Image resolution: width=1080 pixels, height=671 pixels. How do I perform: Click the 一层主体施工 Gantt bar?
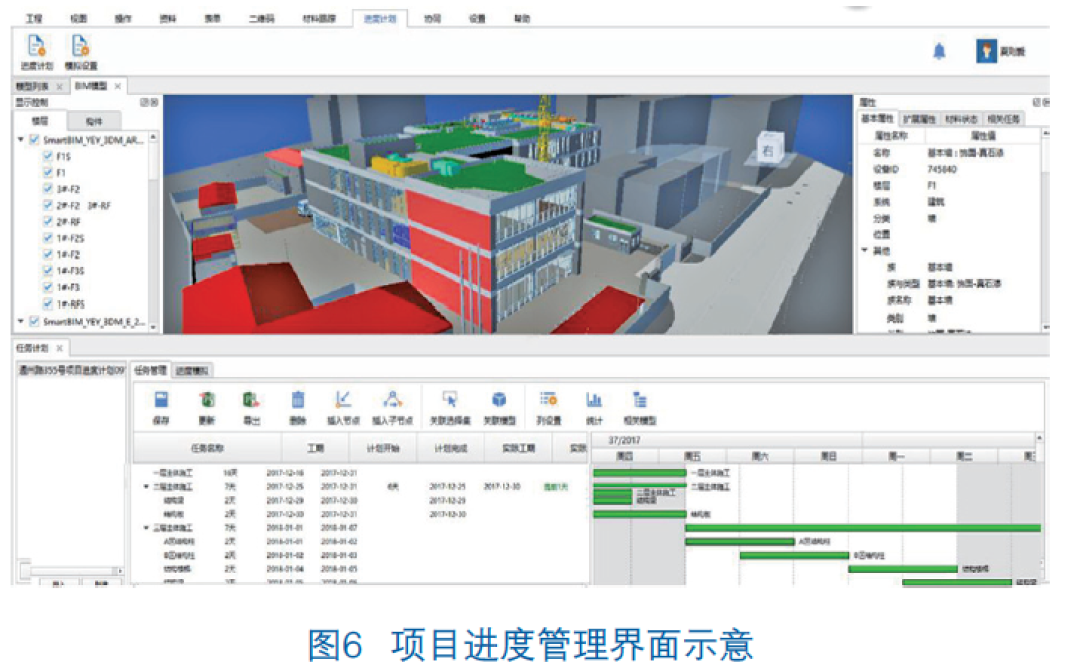pyautogui.click(x=640, y=473)
